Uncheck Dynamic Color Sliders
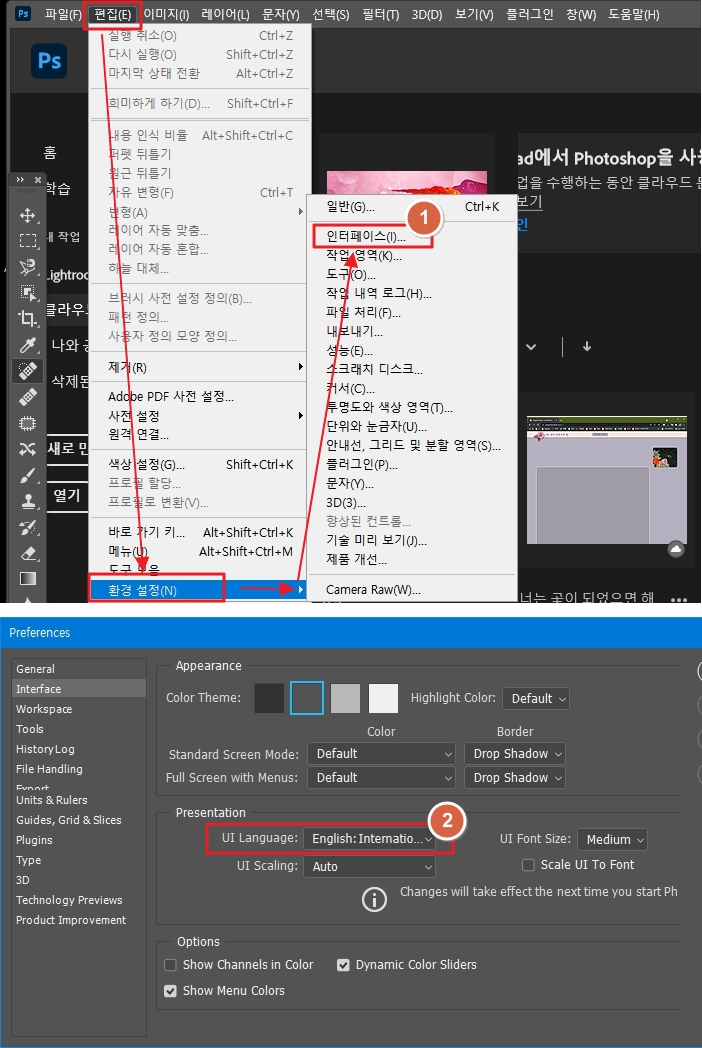Screen dimensions: 702x1048 click(343, 964)
